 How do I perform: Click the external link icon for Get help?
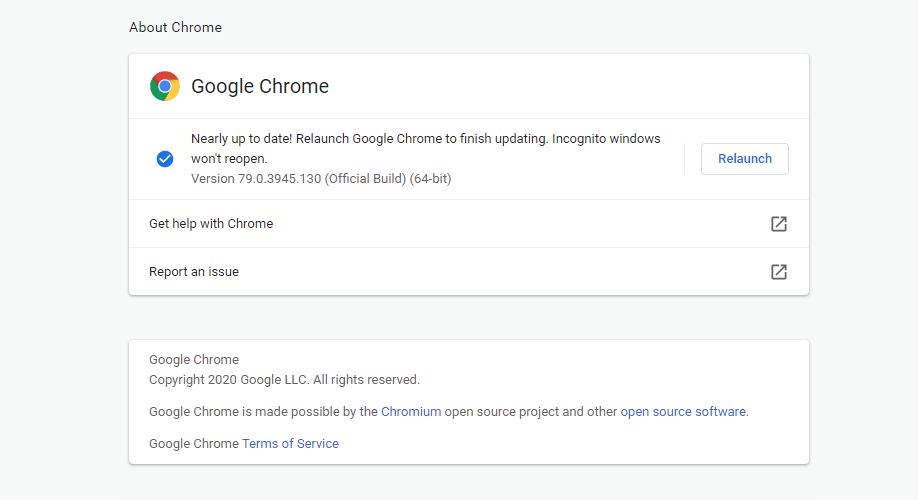pyautogui.click(x=778, y=224)
